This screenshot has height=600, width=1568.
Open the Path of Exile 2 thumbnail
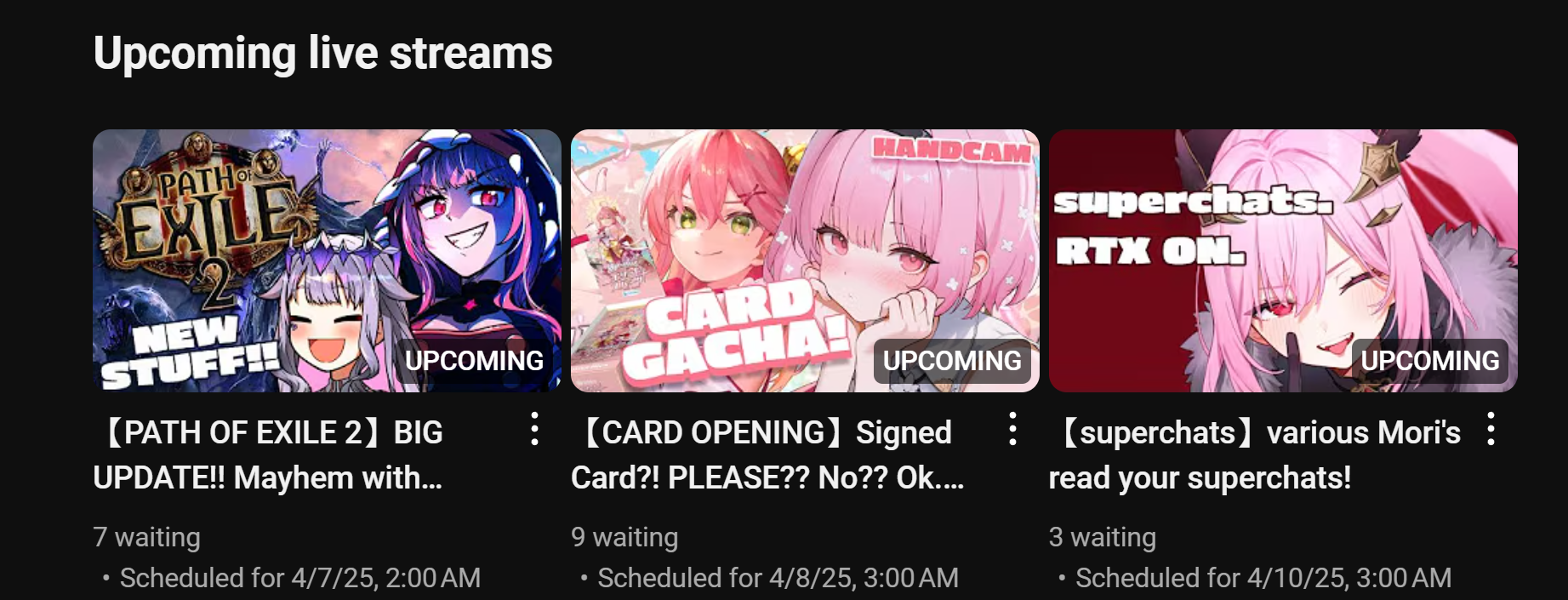click(327, 260)
